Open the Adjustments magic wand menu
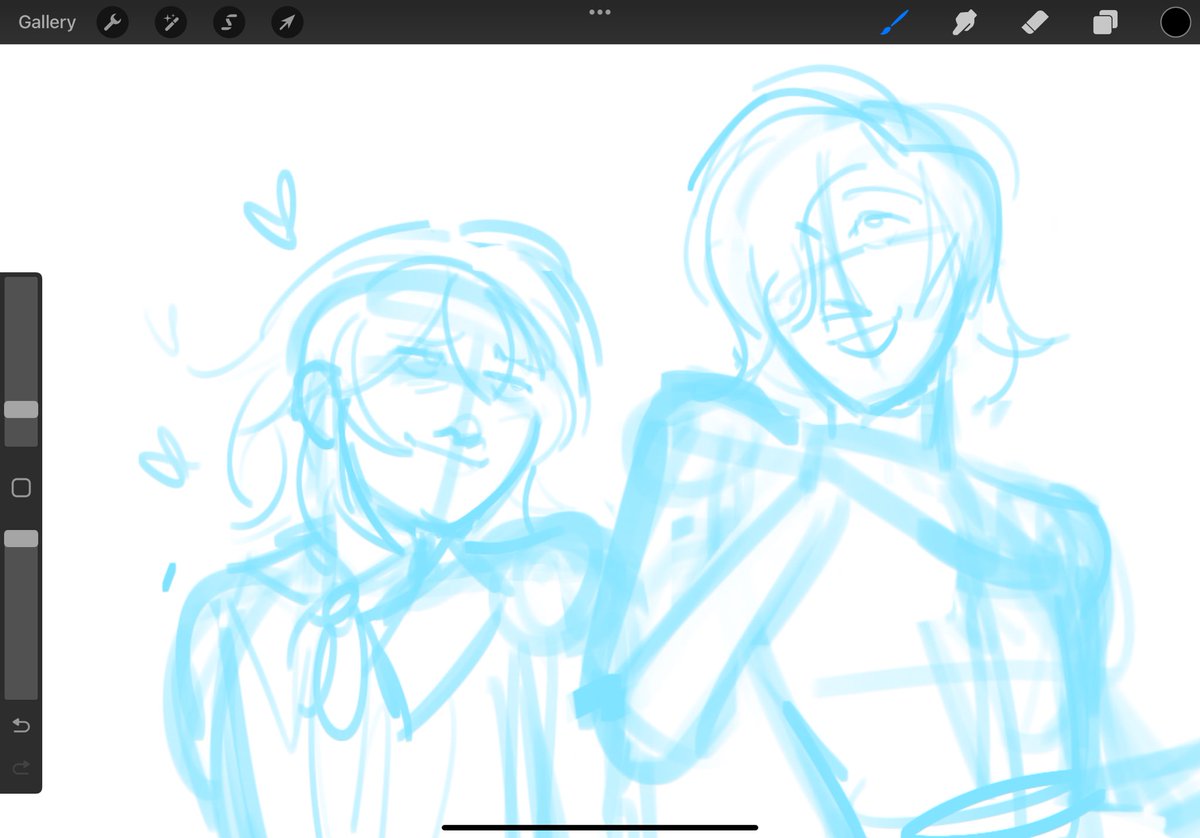 pyautogui.click(x=171, y=22)
